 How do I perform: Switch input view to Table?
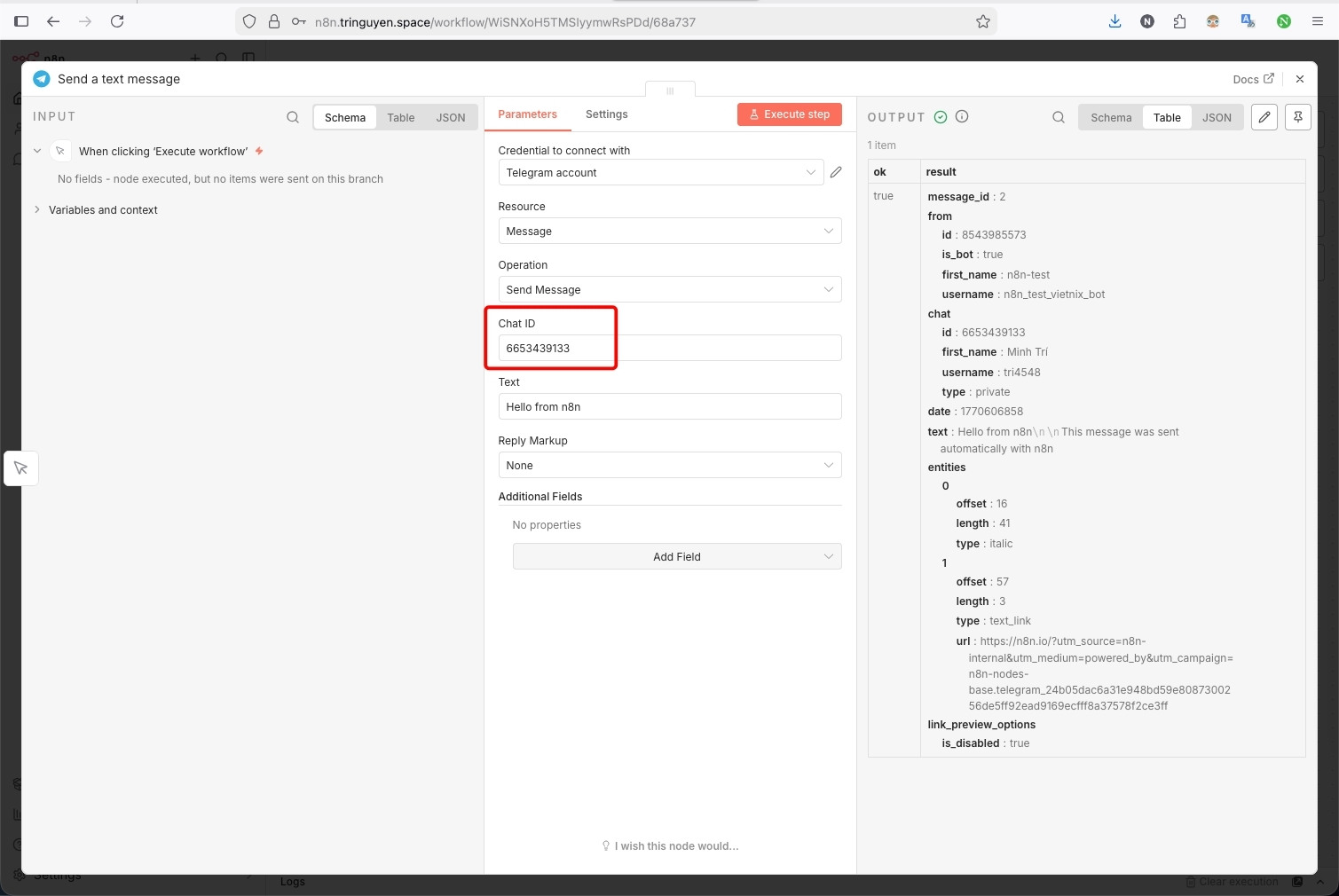[400, 116]
